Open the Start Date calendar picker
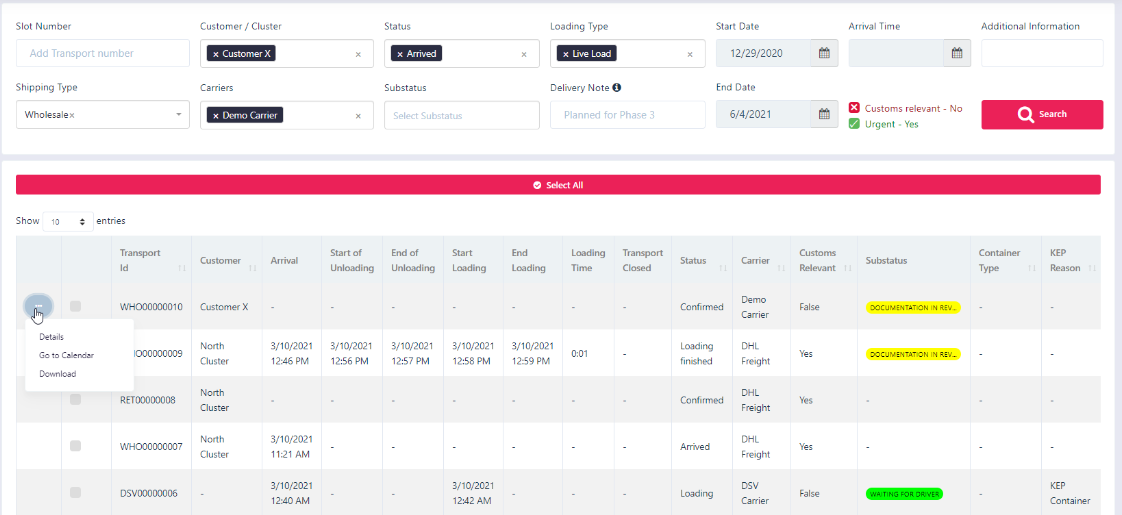Image resolution: width=1122 pixels, height=515 pixels. [x=824, y=53]
